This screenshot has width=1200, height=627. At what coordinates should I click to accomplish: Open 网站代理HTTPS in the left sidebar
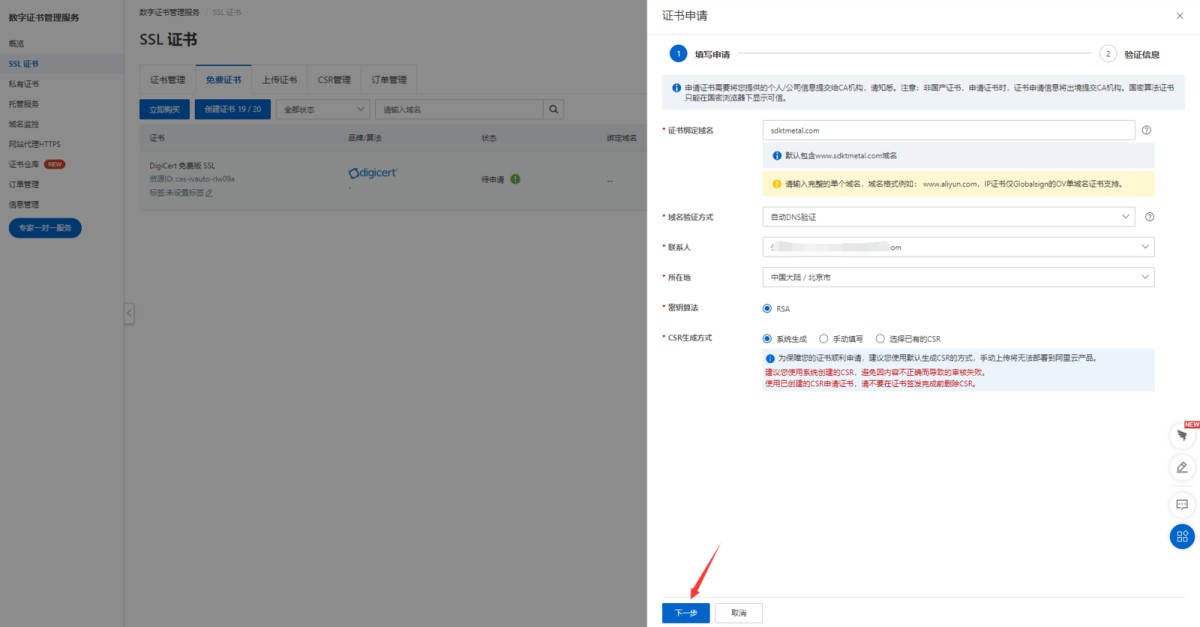point(35,144)
